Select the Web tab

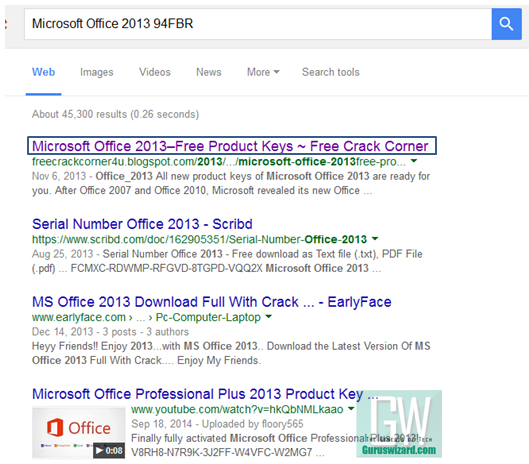point(44,72)
